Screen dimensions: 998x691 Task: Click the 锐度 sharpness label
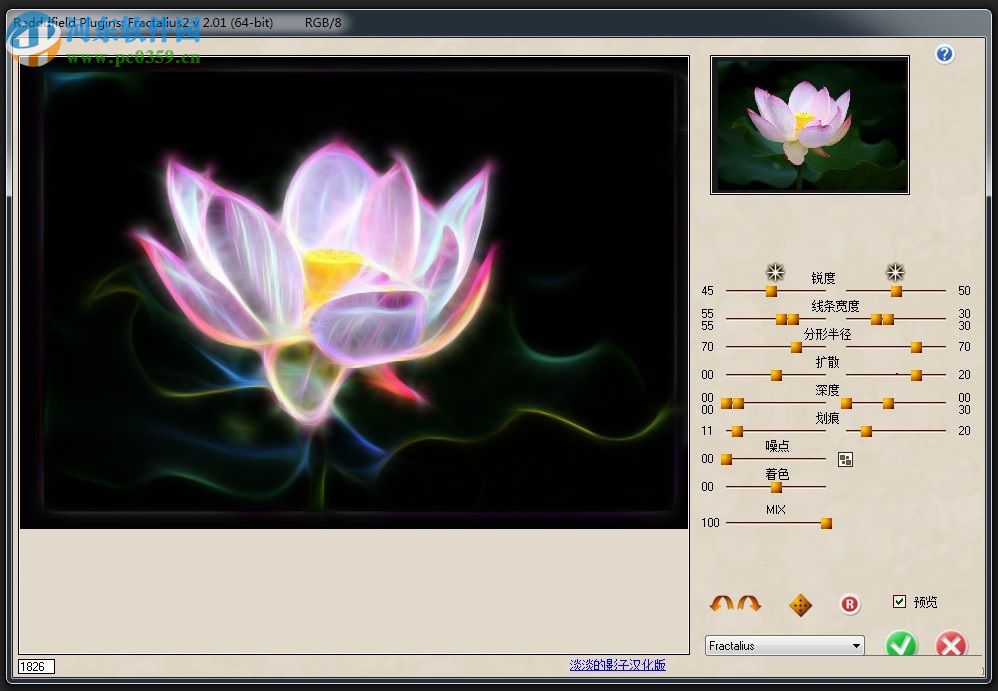pos(823,278)
